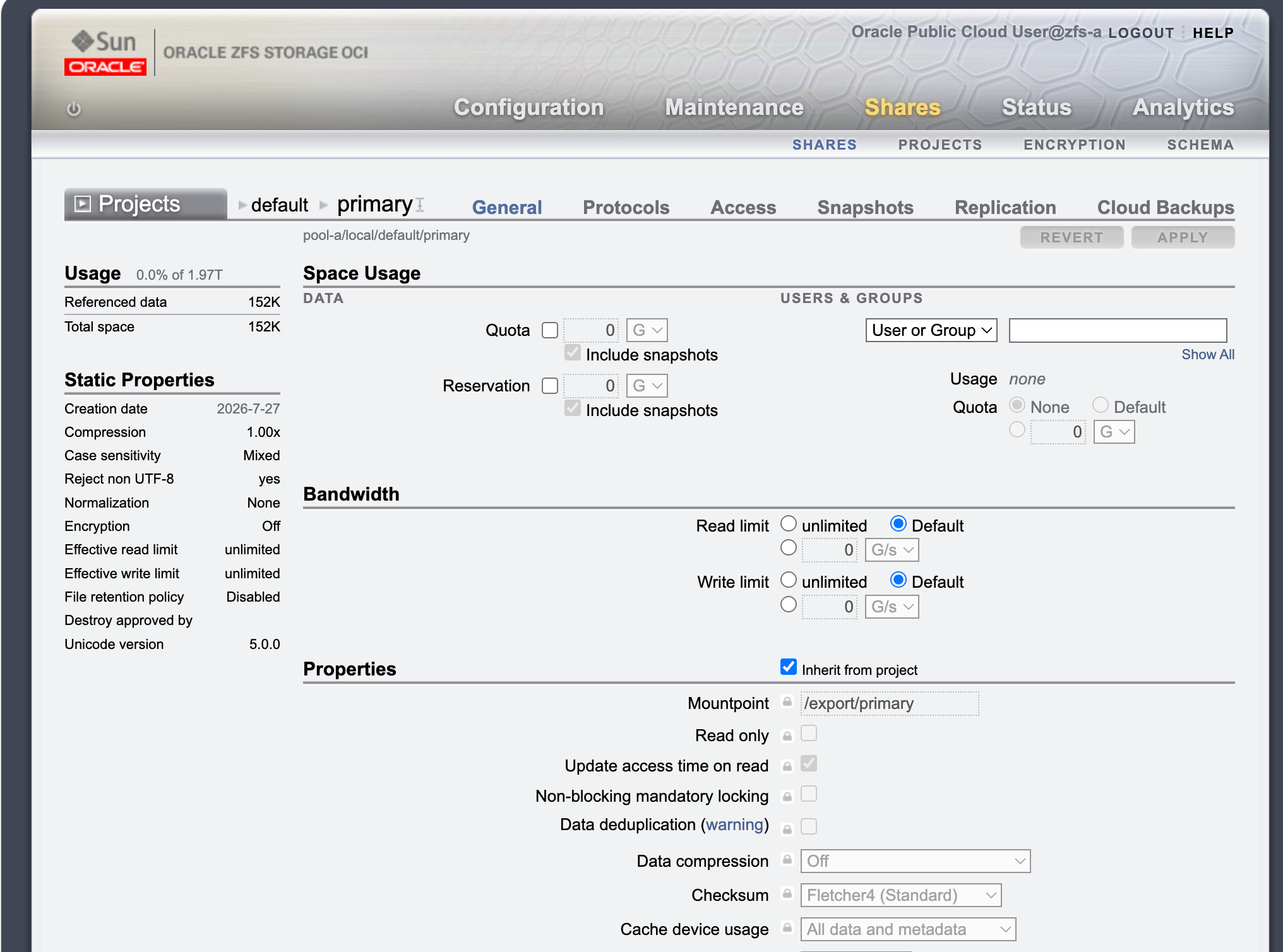Click lock icon beside Mountpoint

click(x=787, y=702)
